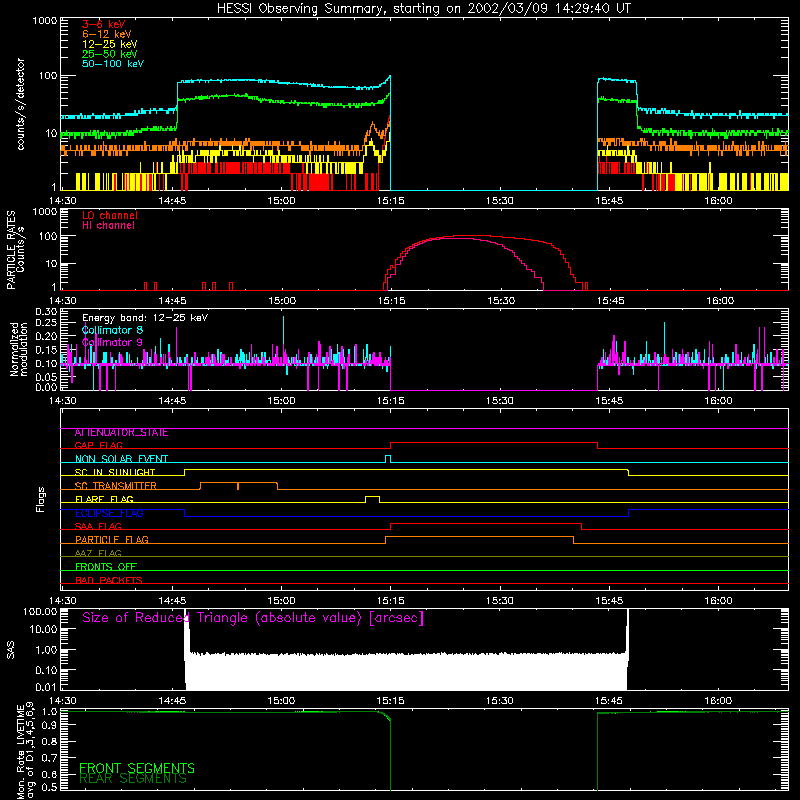
Task: Click the NON_SOLAR_EVENT flag label
Action: 121,459
